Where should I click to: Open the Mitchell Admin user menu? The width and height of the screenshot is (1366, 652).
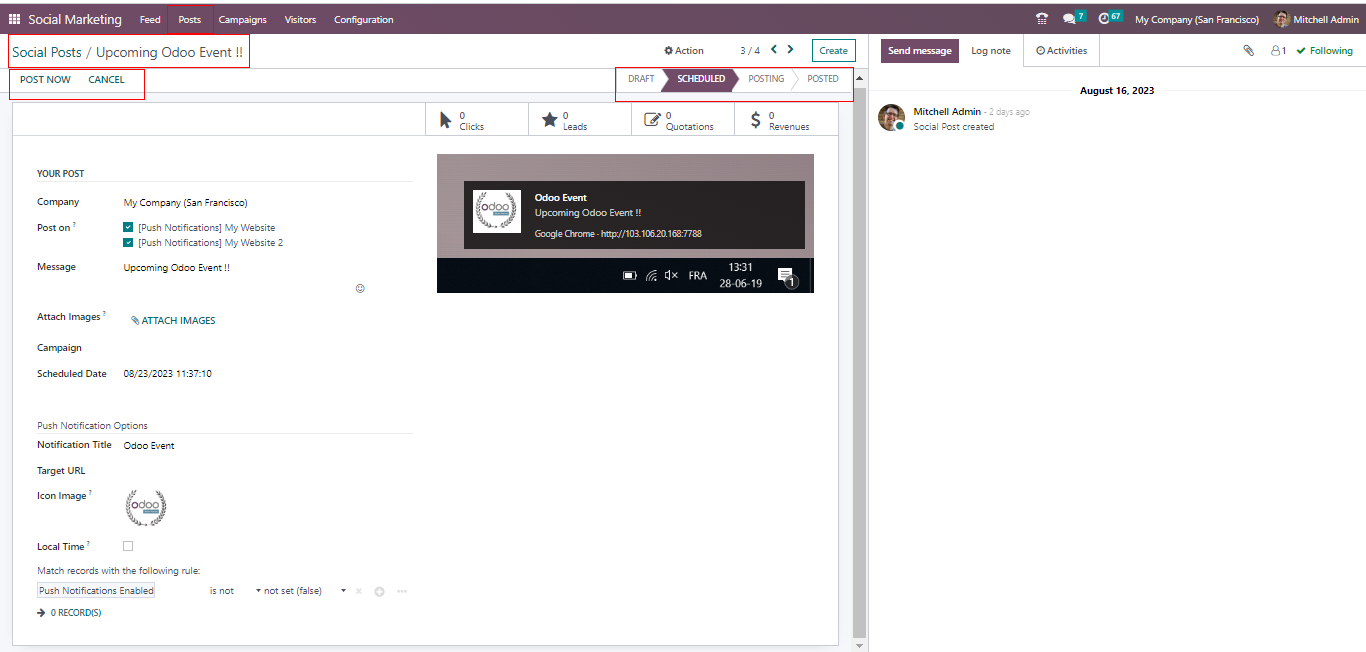1316,19
